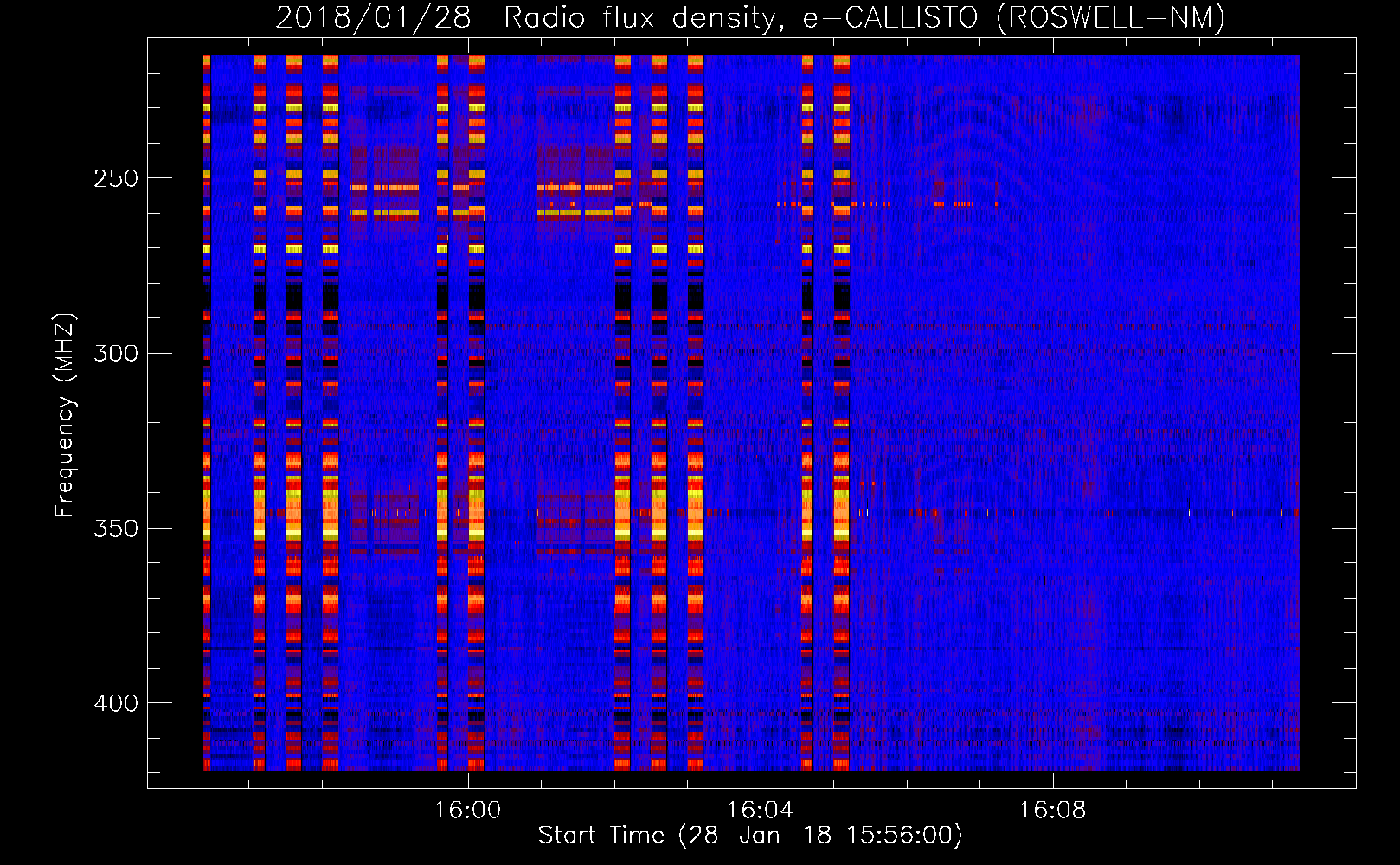Image resolution: width=1400 pixels, height=865 pixels.
Task: Click the y-axis label "Frequency (MHZ)"
Action: click(65, 415)
